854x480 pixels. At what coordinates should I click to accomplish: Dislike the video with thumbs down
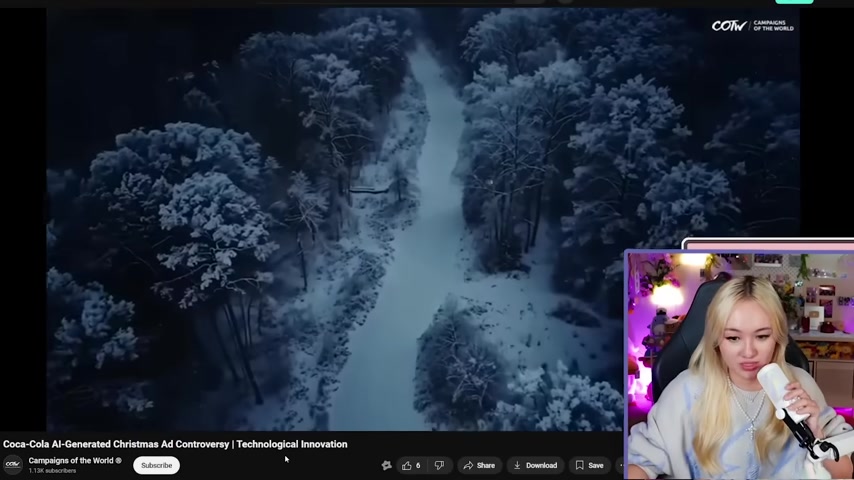(439, 465)
